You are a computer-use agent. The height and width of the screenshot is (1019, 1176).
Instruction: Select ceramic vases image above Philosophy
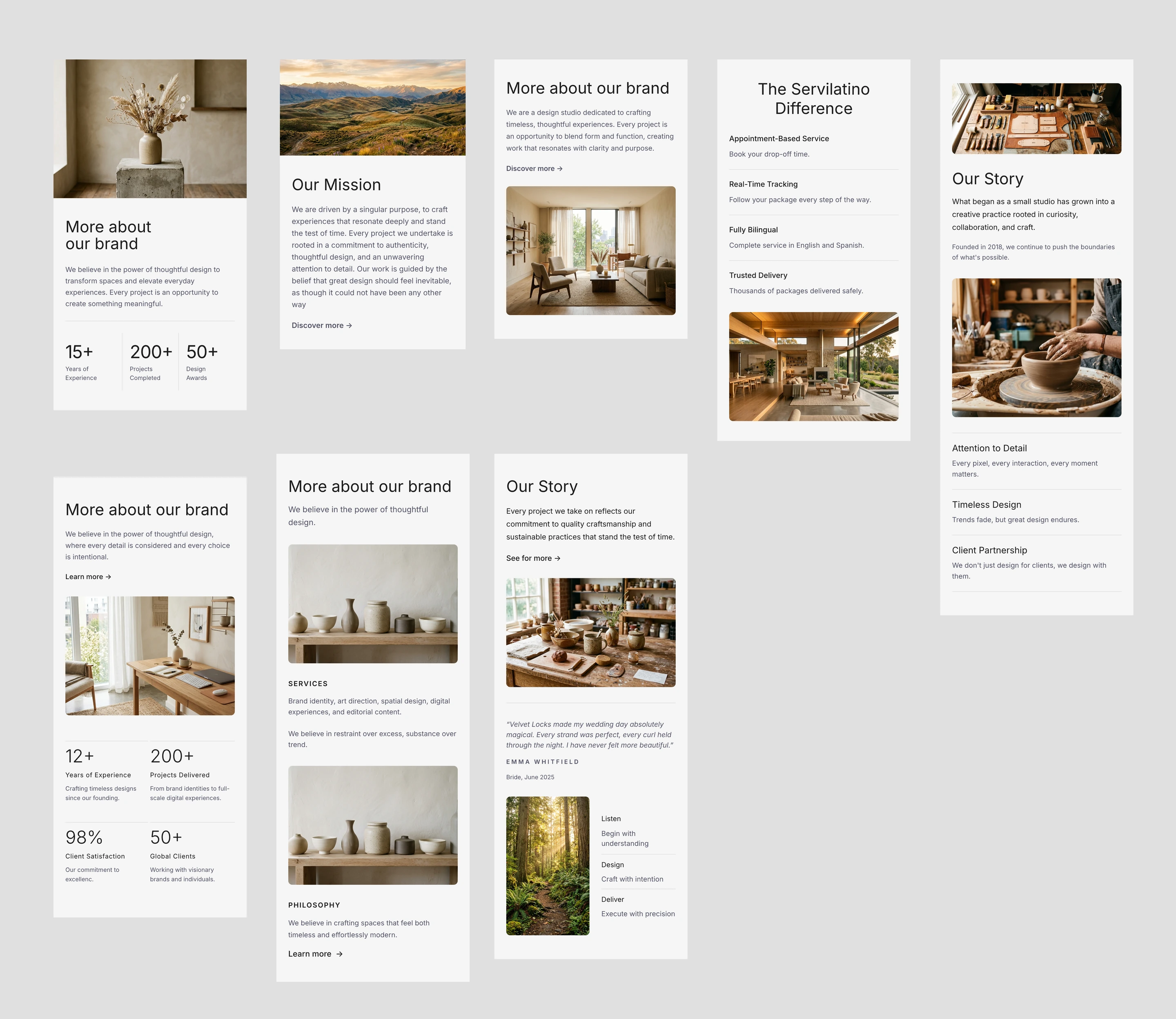[x=372, y=825]
